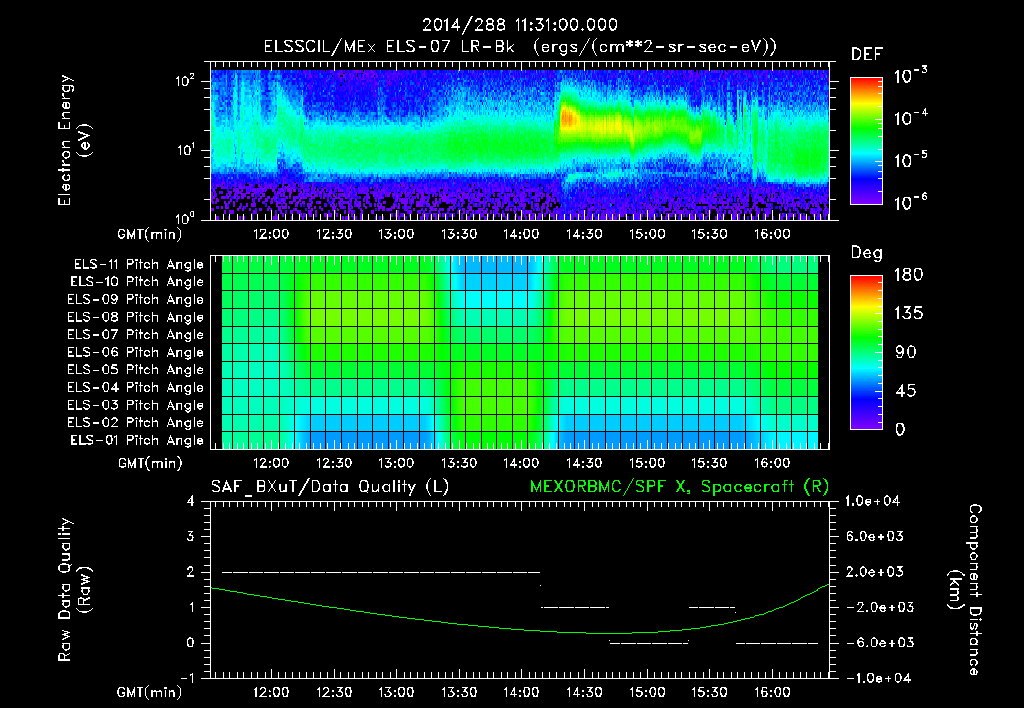The height and width of the screenshot is (708, 1024).
Task: Select the Electron Energy (eV) axis label
Action: (x=74, y=140)
